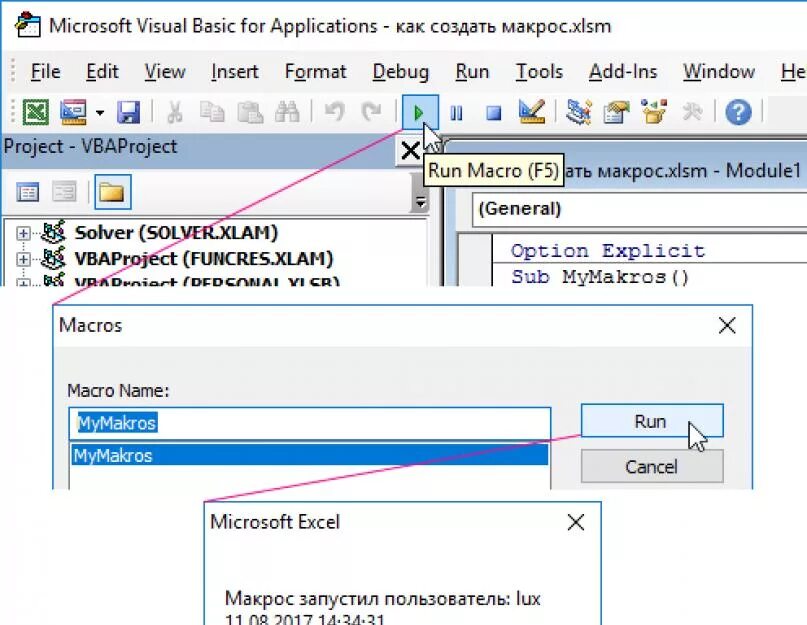Open Visual Basic Help question icon
807x625 pixels.
pos(739,112)
